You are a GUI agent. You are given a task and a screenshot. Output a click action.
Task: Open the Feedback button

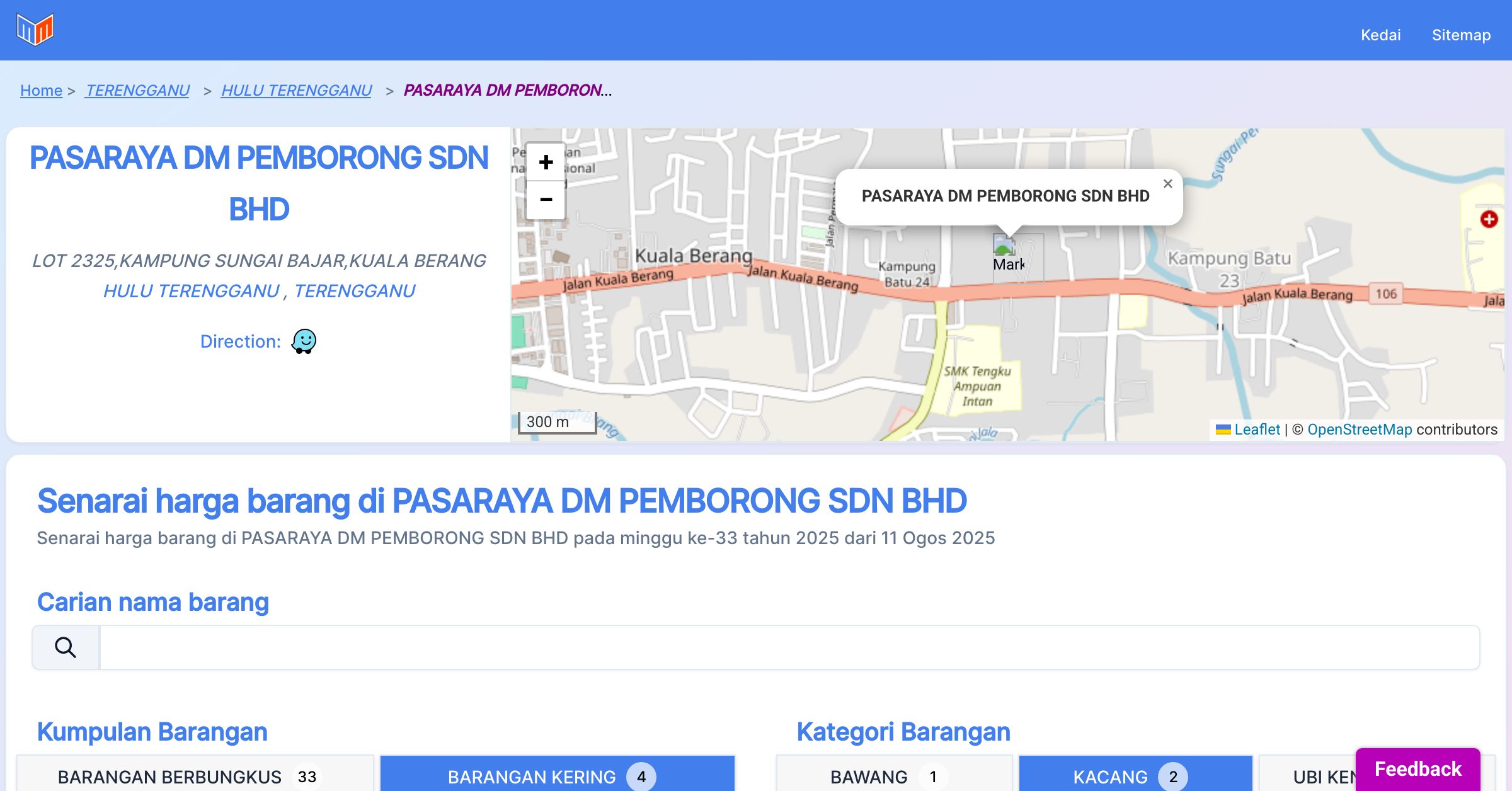[x=1417, y=769]
